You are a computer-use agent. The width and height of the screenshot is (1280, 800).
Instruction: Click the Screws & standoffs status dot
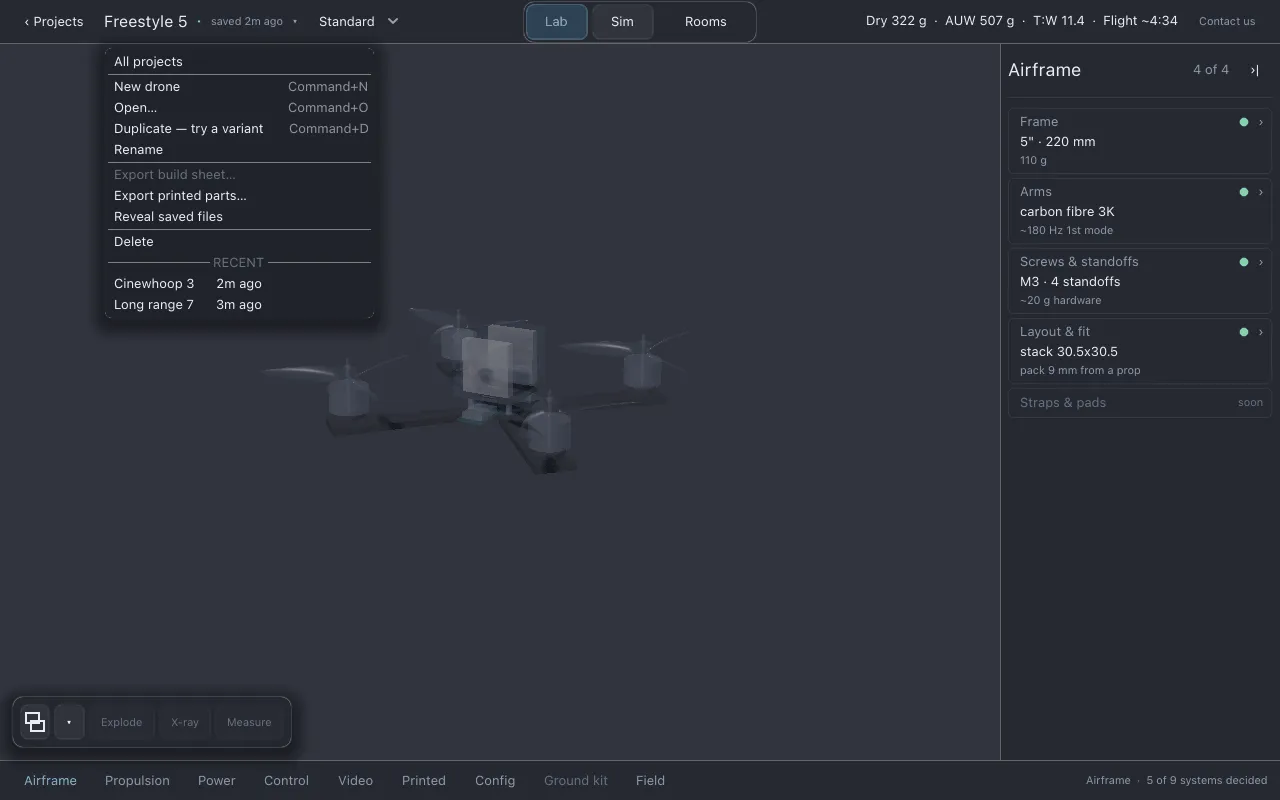coord(1244,262)
